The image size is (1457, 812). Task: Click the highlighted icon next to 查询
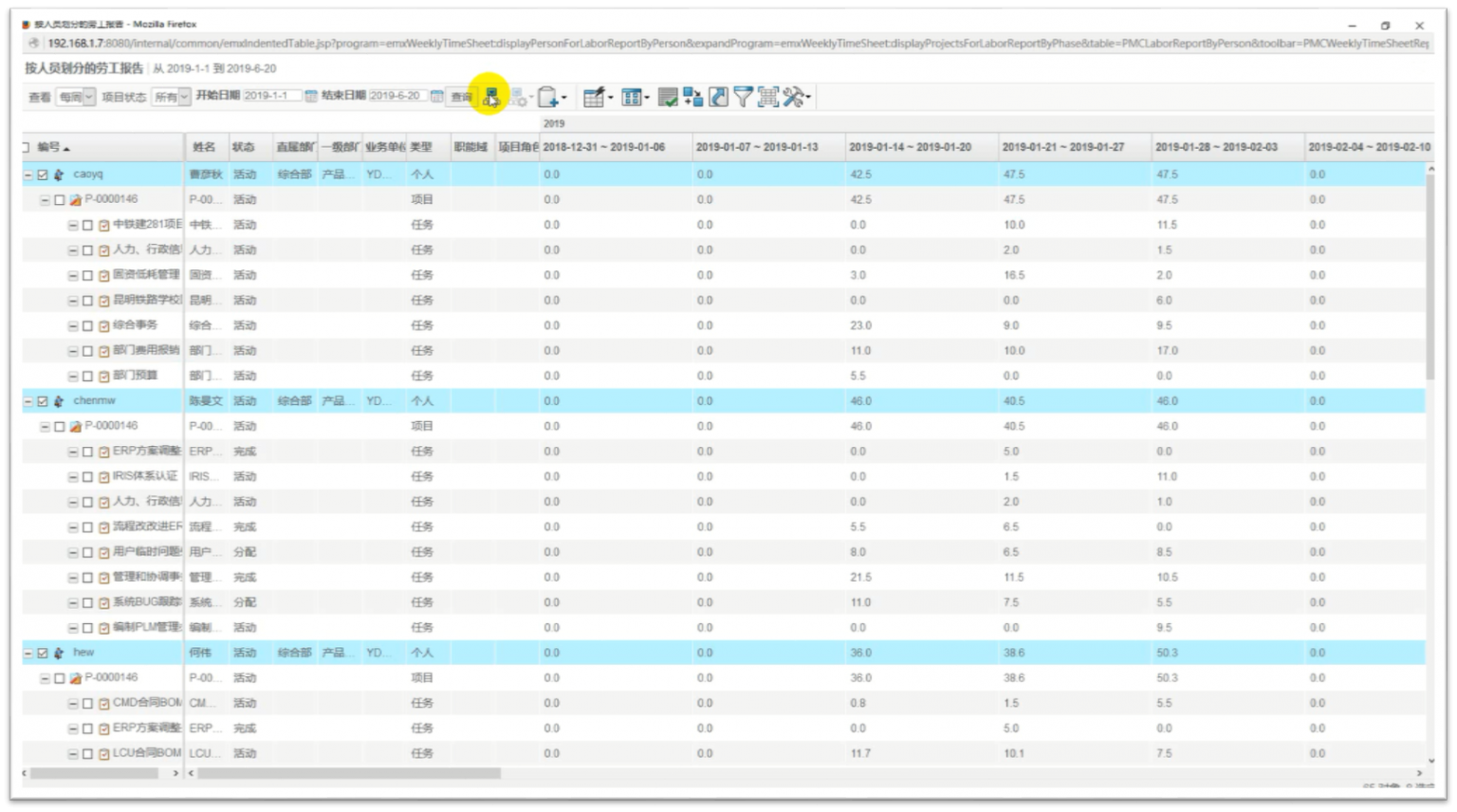(490, 97)
